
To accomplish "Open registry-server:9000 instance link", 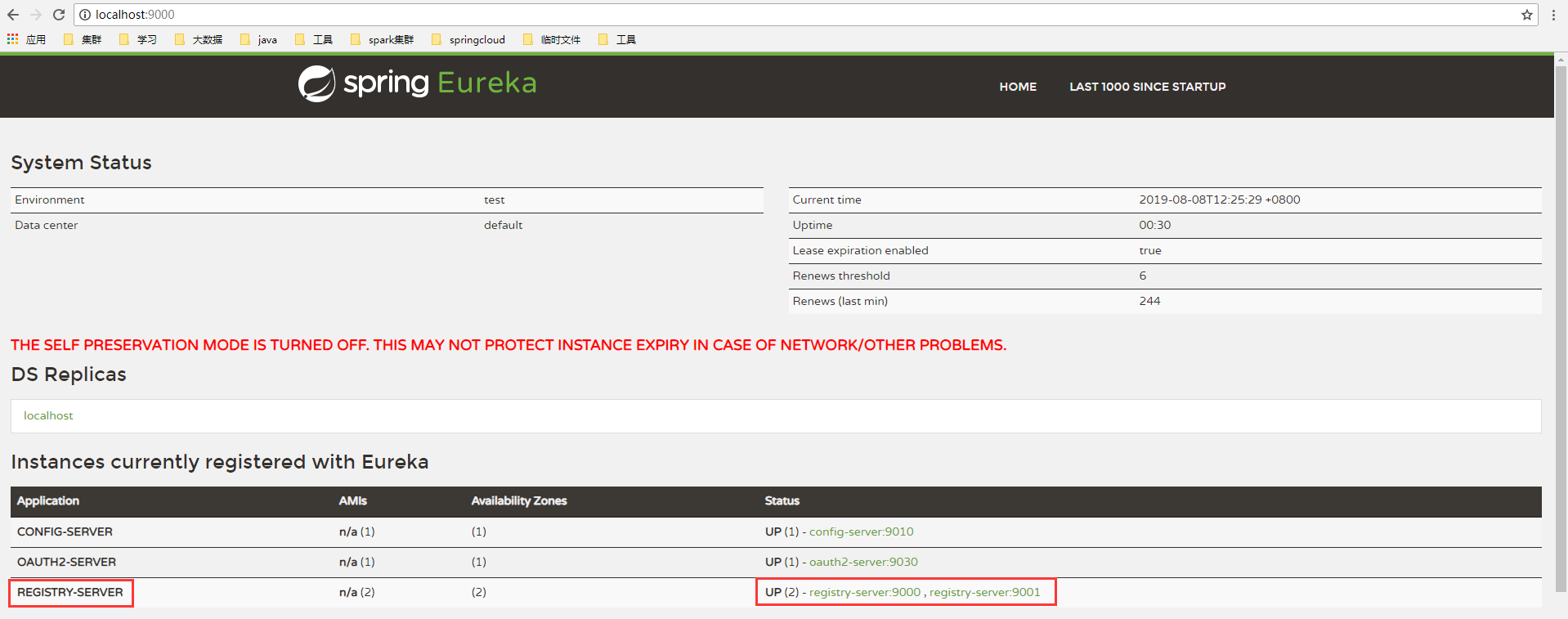I will pos(865,592).
